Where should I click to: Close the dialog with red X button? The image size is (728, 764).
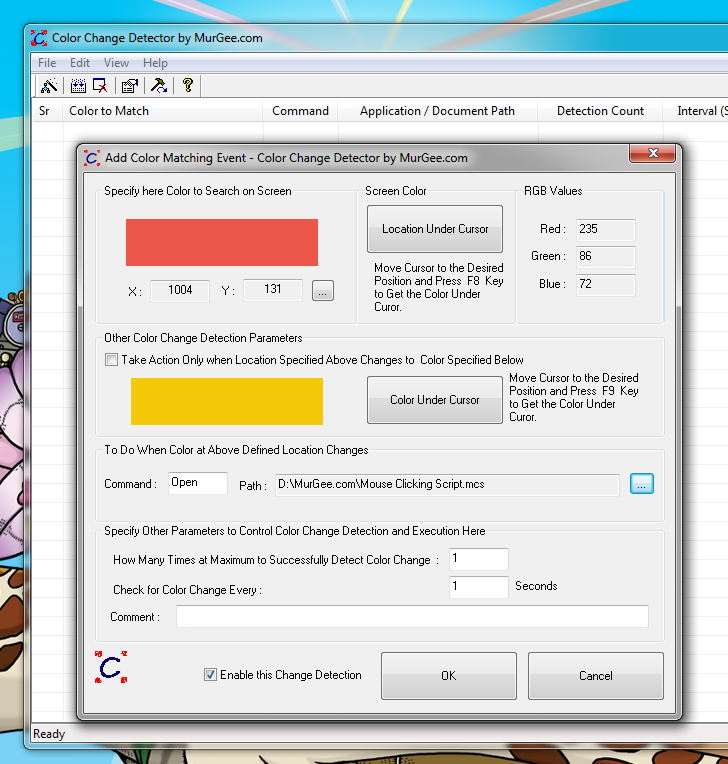click(x=652, y=153)
